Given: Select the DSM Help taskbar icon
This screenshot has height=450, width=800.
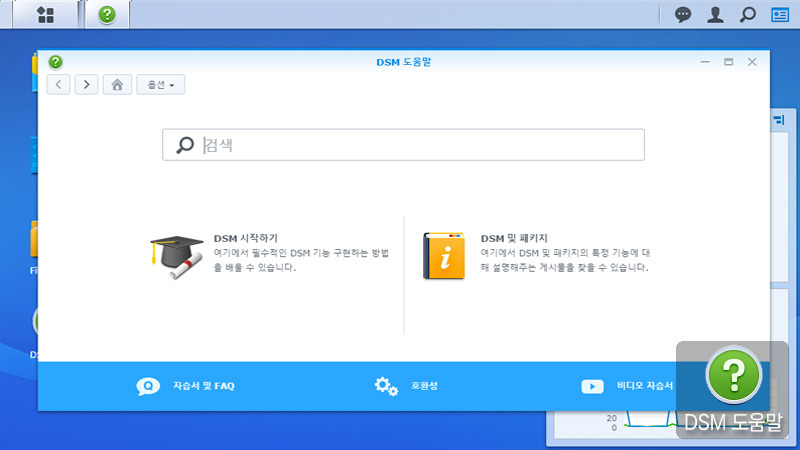Looking at the screenshot, I should (107, 15).
